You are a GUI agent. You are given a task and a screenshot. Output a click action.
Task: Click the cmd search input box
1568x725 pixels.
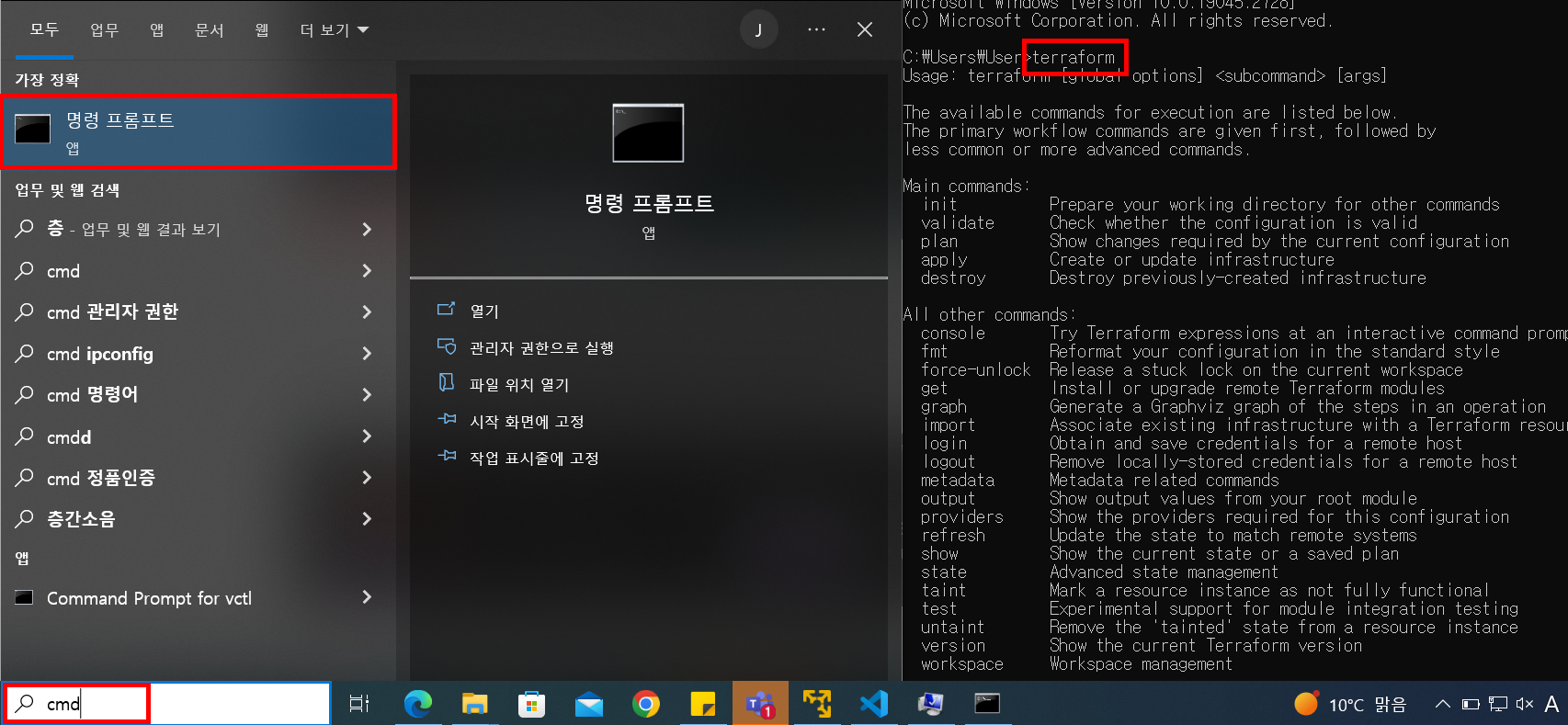165,704
